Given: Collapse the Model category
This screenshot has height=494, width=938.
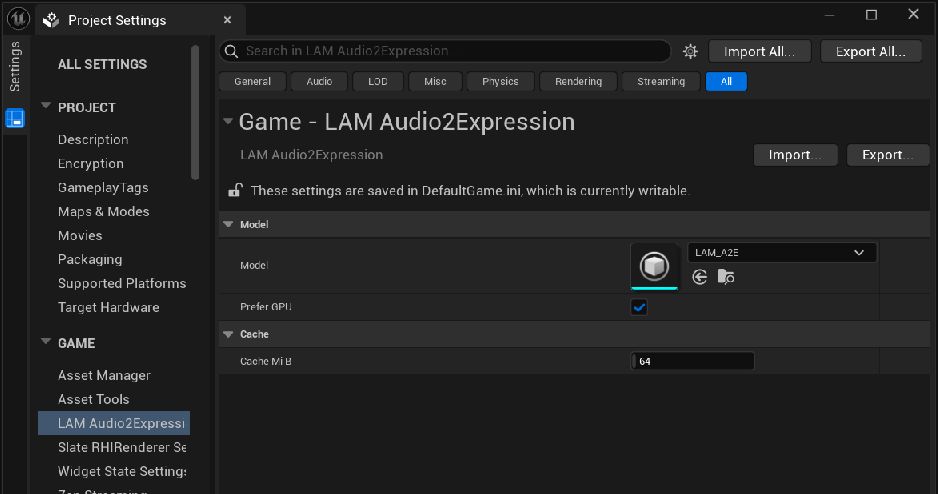Looking at the screenshot, I should (228, 224).
